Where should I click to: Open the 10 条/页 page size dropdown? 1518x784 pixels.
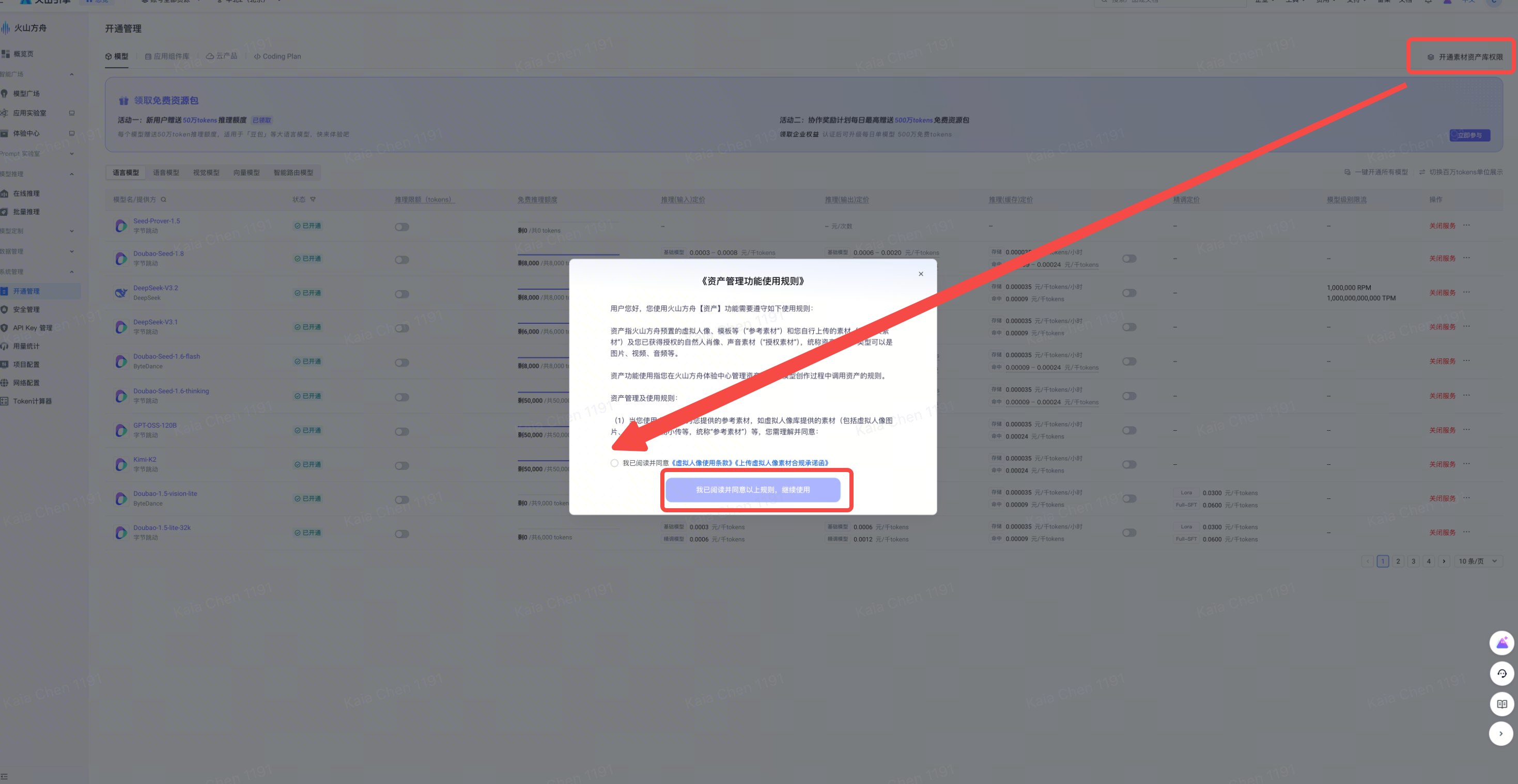(x=1477, y=561)
